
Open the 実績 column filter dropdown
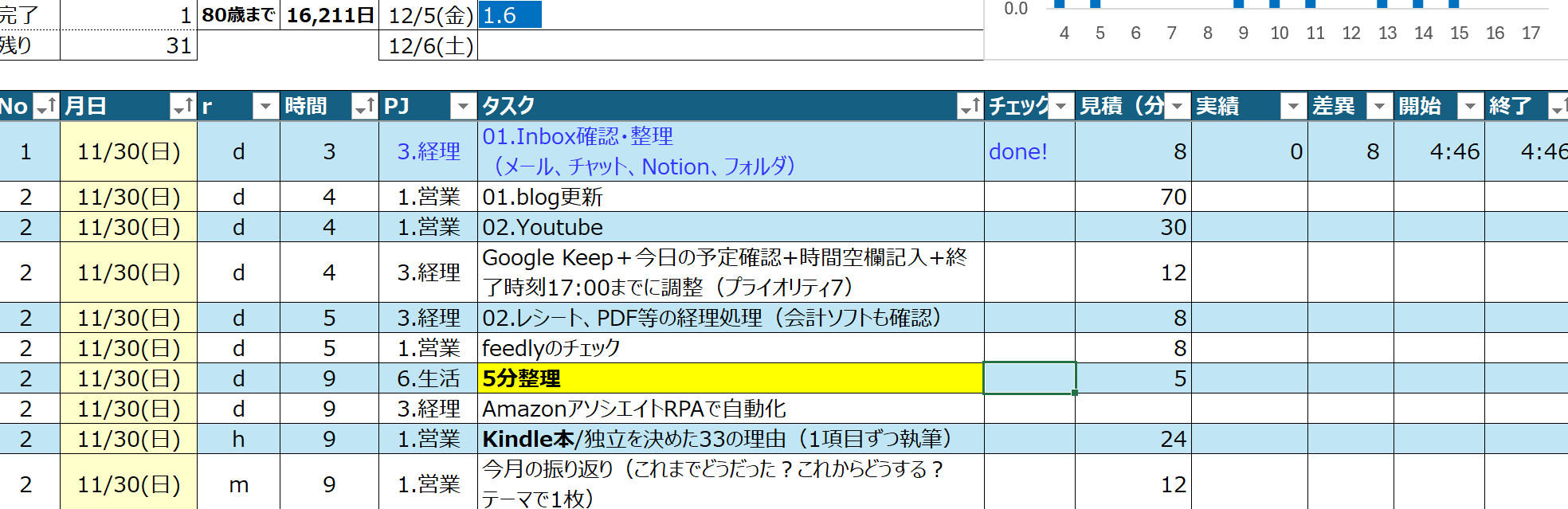click(x=1293, y=106)
